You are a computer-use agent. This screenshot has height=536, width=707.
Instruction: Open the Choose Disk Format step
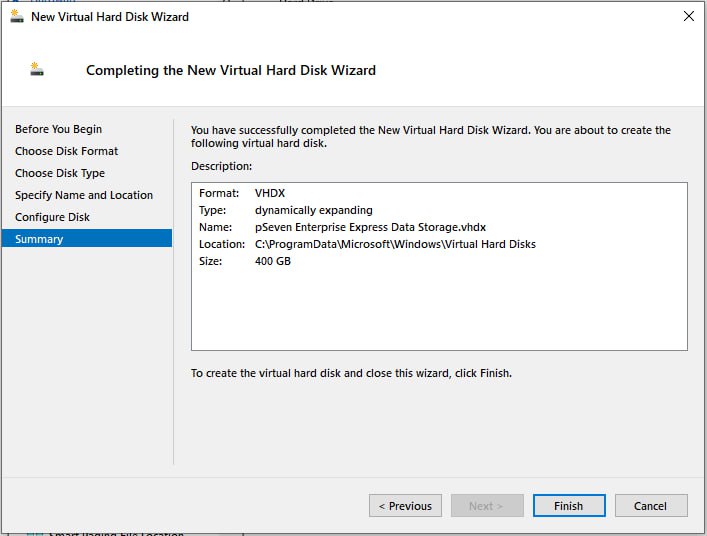66,151
